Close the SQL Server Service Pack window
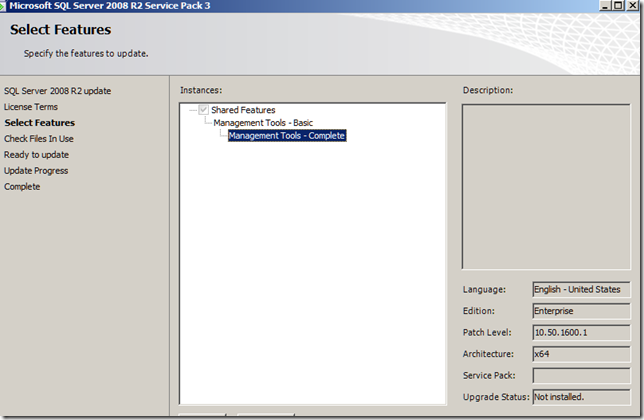This screenshot has width=644, height=420. 633,6
